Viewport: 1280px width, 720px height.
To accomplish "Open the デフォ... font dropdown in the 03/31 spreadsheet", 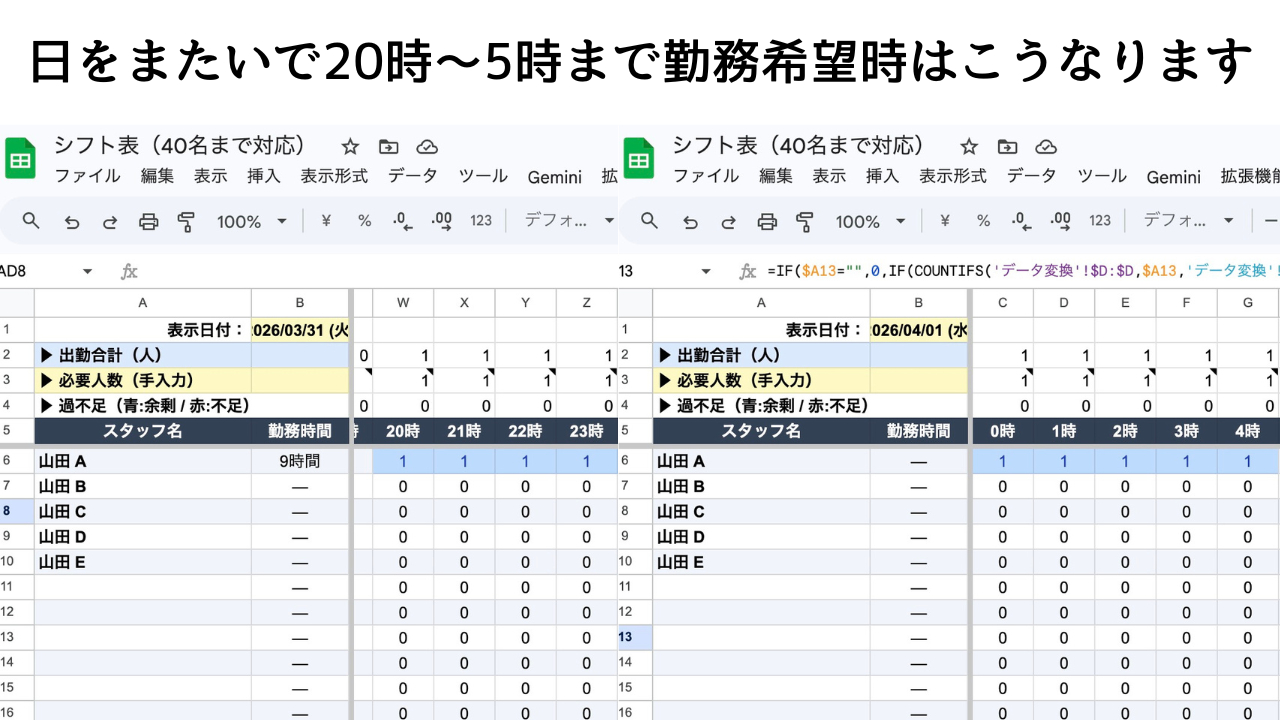I will (569, 221).
